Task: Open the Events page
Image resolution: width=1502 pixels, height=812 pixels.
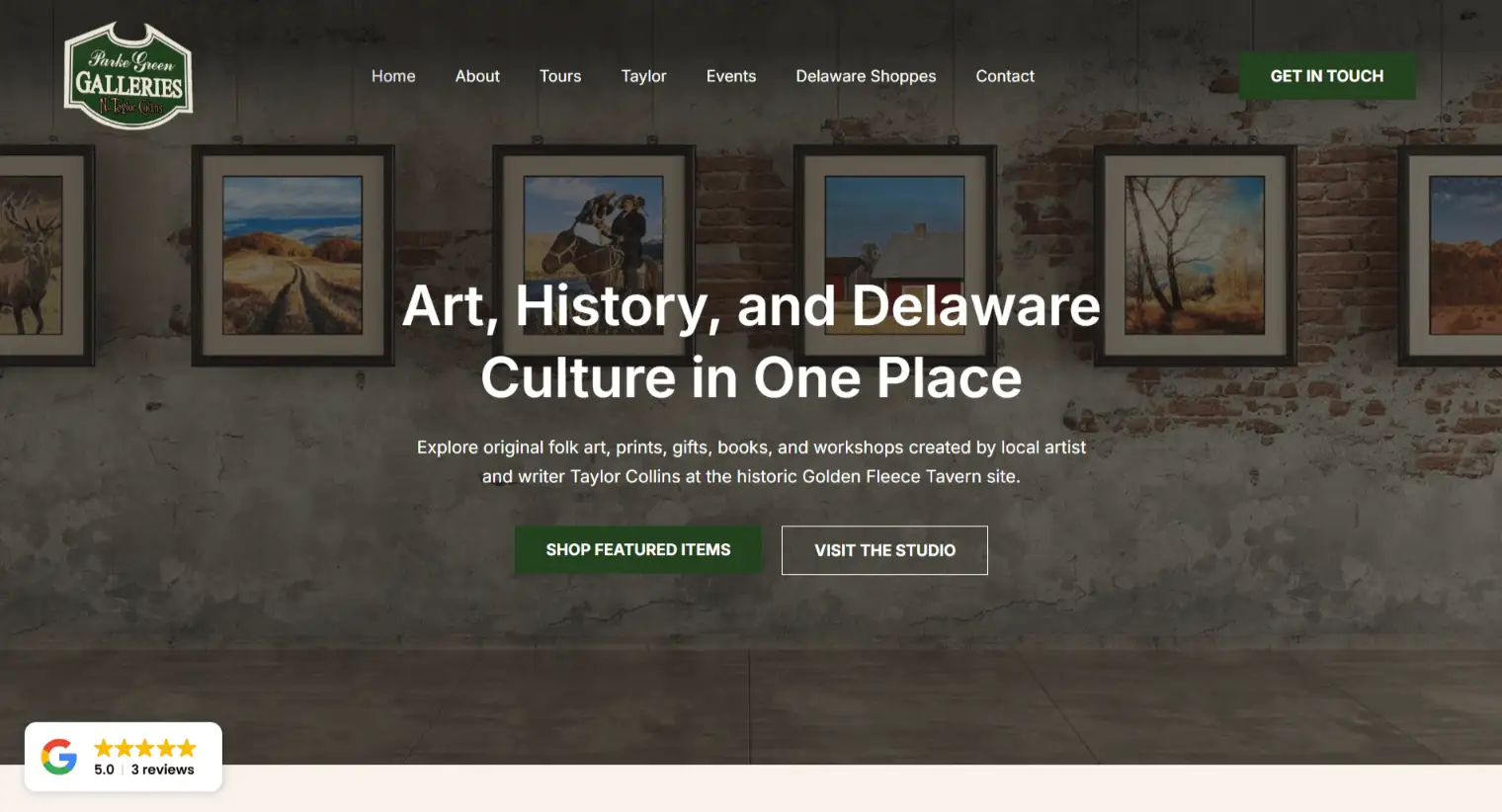Action: tap(731, 76)
